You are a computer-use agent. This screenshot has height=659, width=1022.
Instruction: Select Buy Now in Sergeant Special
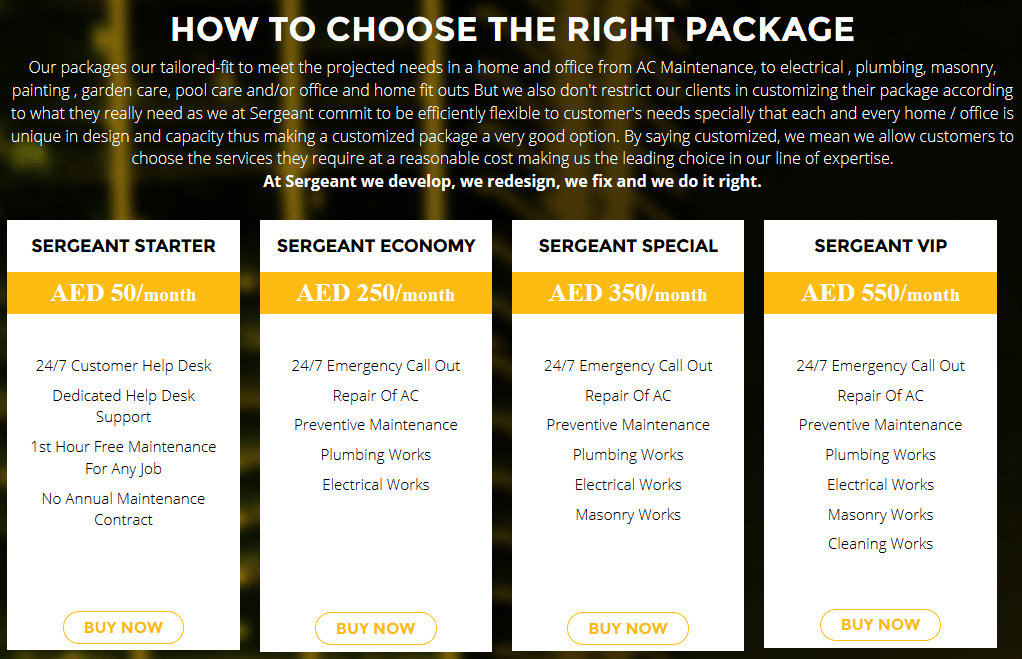coord(628,629)
